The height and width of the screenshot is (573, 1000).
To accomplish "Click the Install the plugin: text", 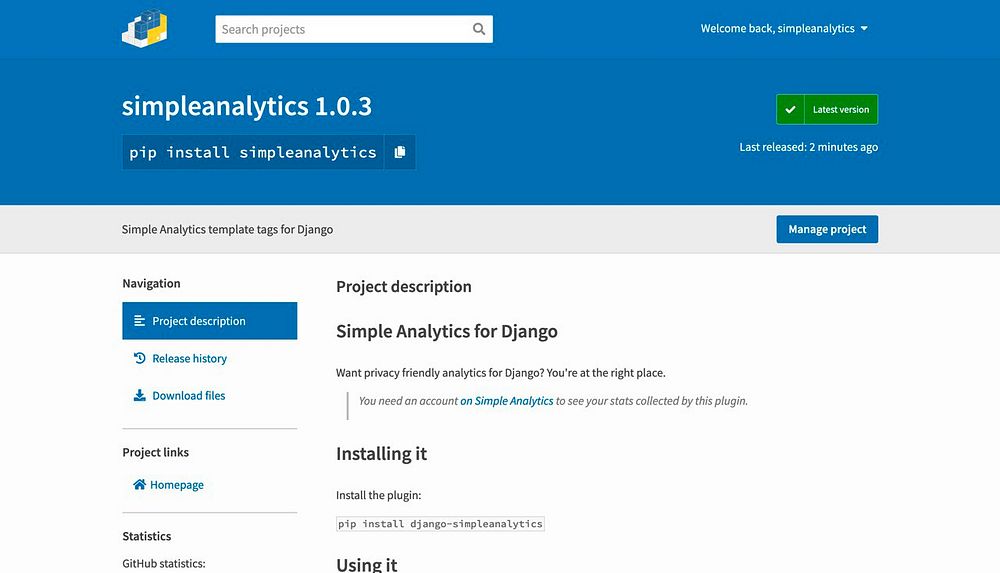I will [379, 495].
